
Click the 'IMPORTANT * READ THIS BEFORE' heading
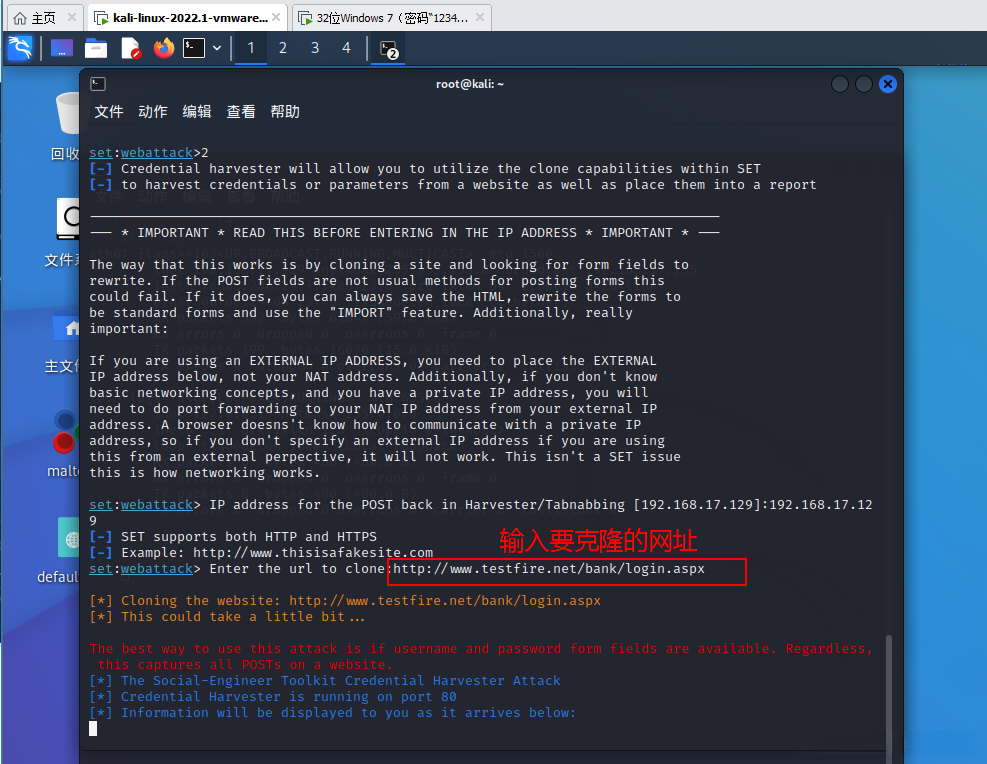pyautogui.click(x=404, y=233)
